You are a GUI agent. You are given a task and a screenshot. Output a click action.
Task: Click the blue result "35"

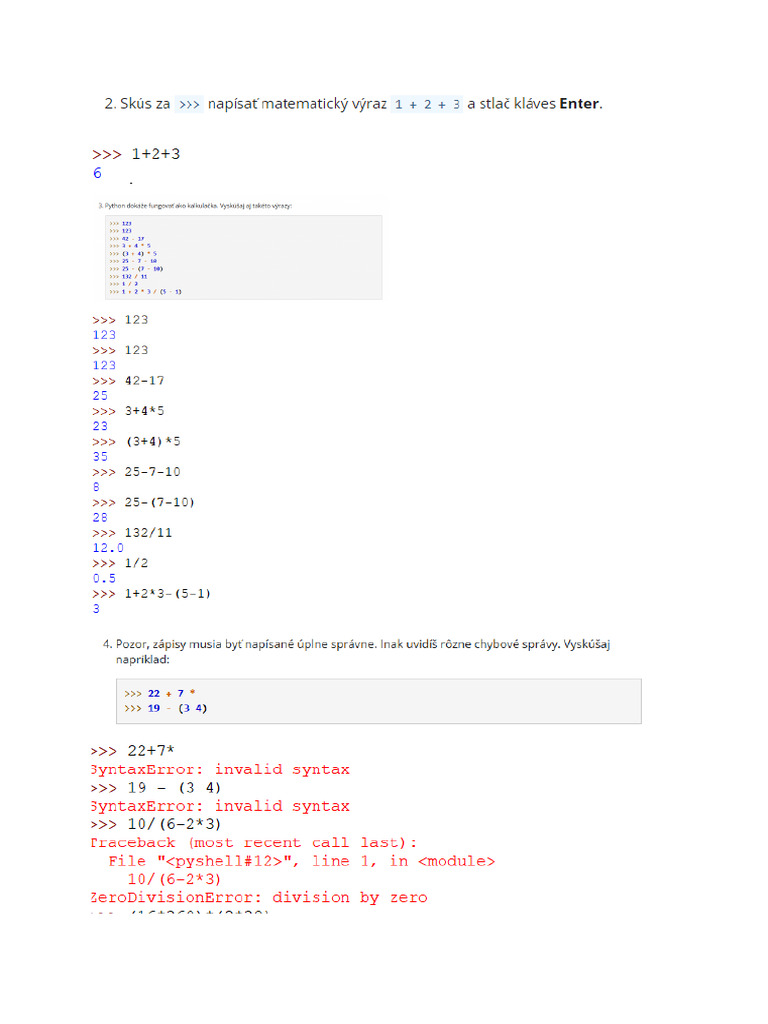pyautogui.click(x=100, y=456)
